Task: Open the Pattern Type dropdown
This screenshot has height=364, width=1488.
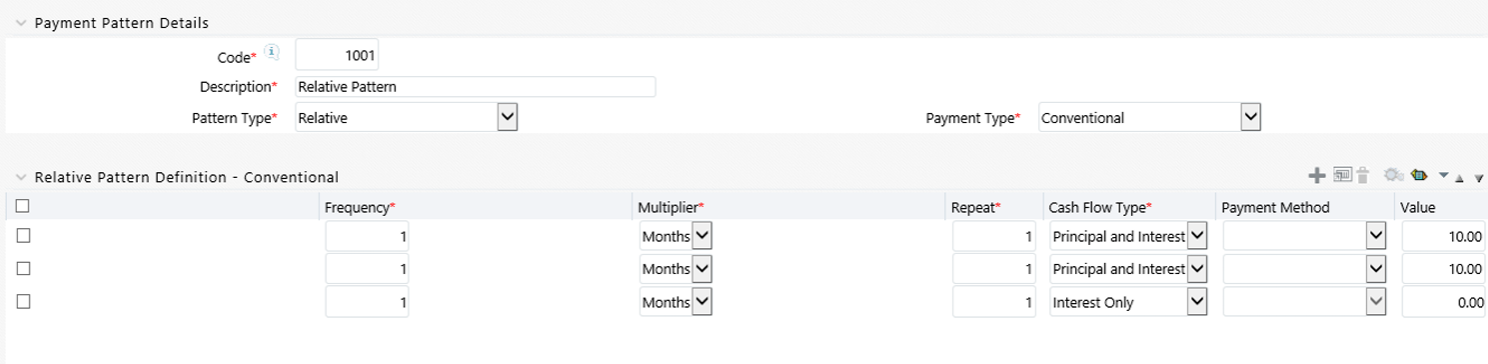Action: tap(406, 117)
